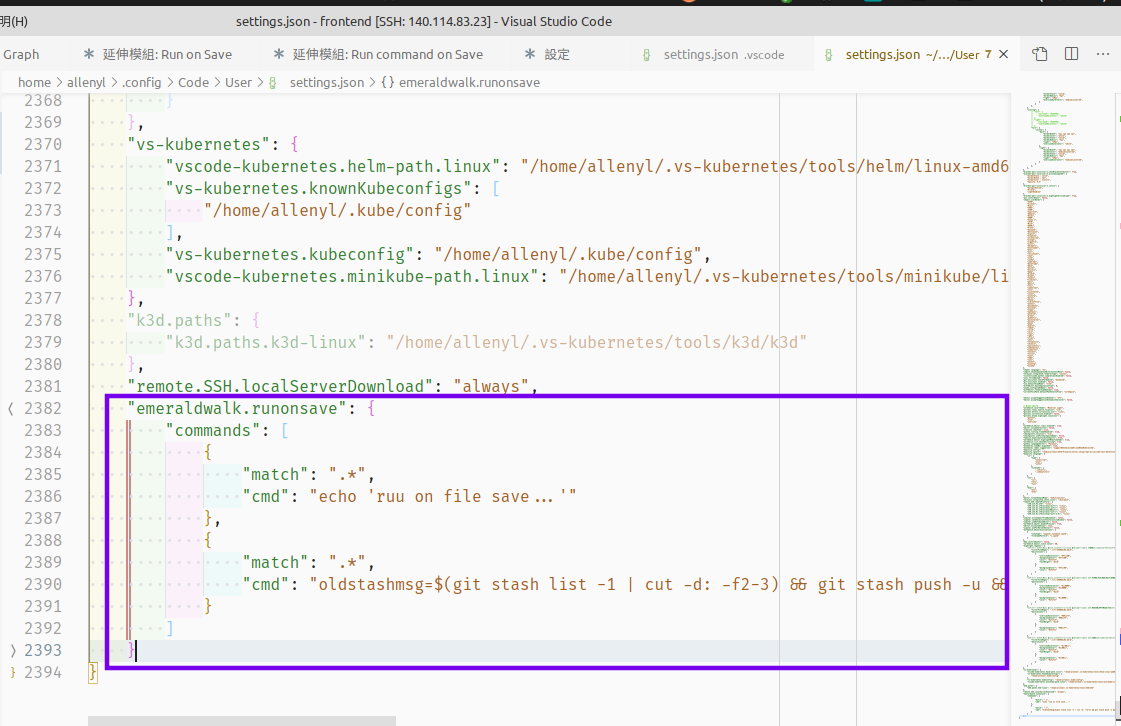This screenshot has height=726, width=1121.
Task: Click the bracket marker beside line 2393
Action: point(12,650)
